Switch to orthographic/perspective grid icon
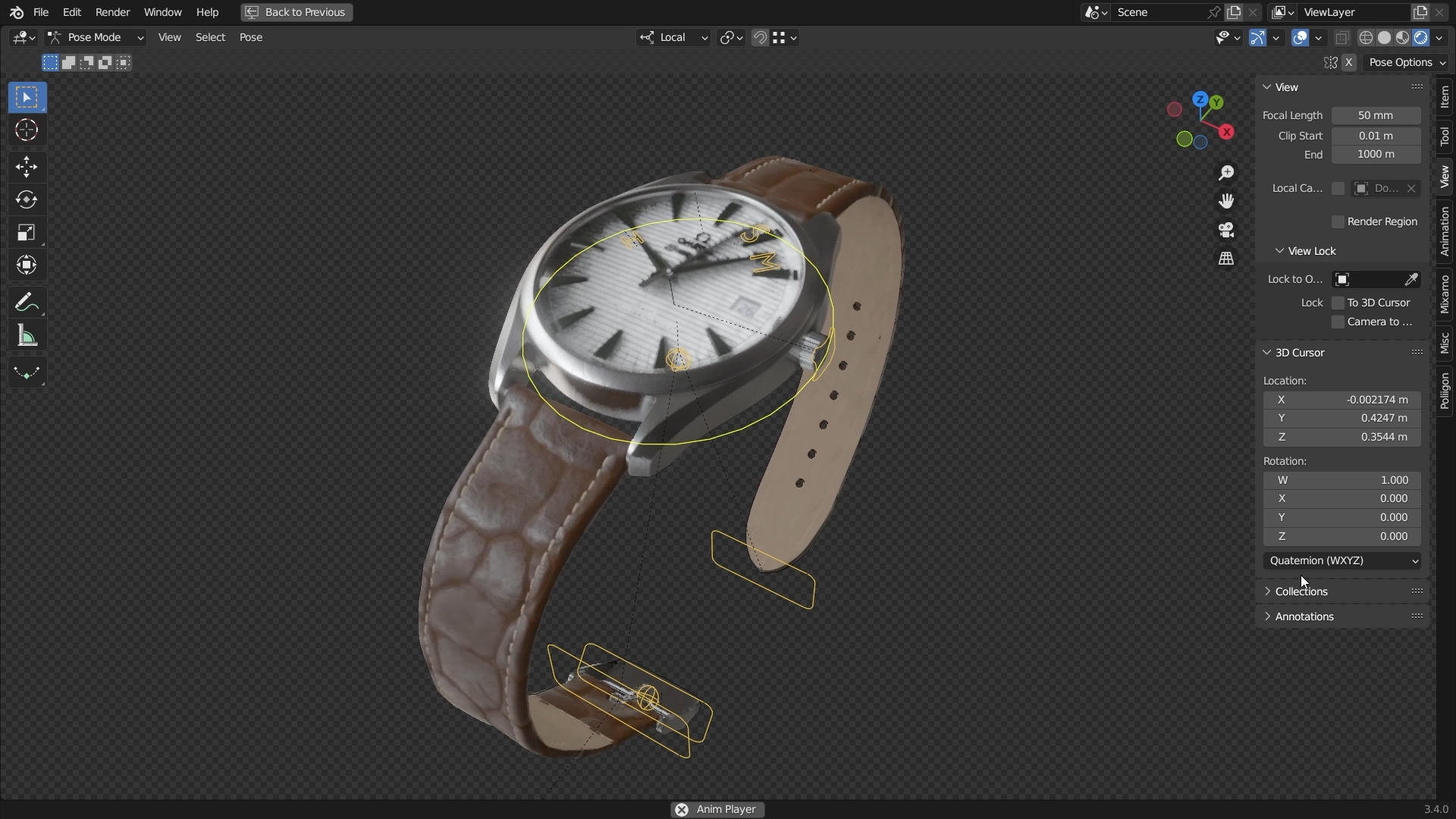 (1226, 259)
